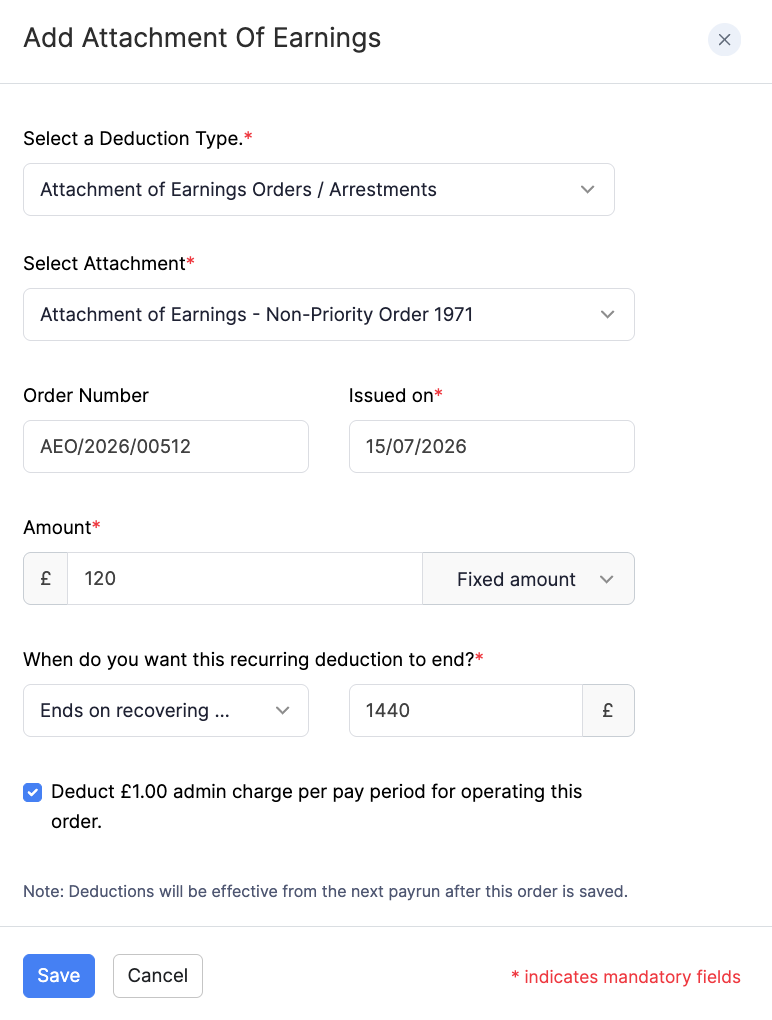Click the 'Order Number' label
This screenshot has height=1020, width=772.
click(86, 396)
